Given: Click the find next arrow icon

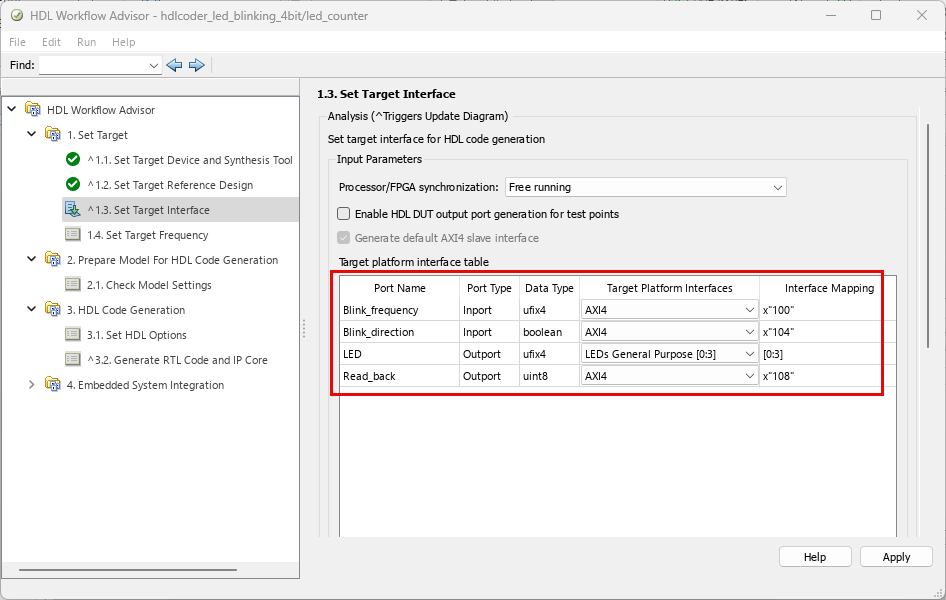Looking at the screenshot, I should point(197,65).
